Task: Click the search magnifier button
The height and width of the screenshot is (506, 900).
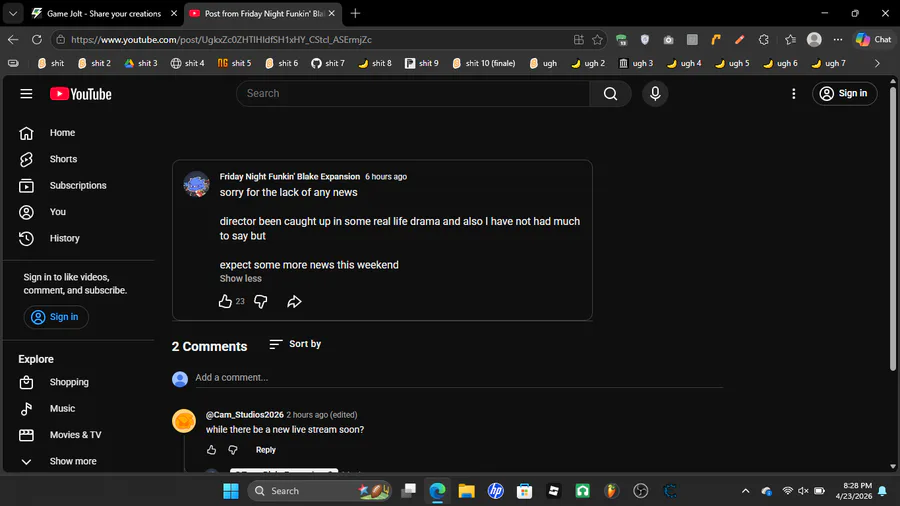Action: (610, 94)
